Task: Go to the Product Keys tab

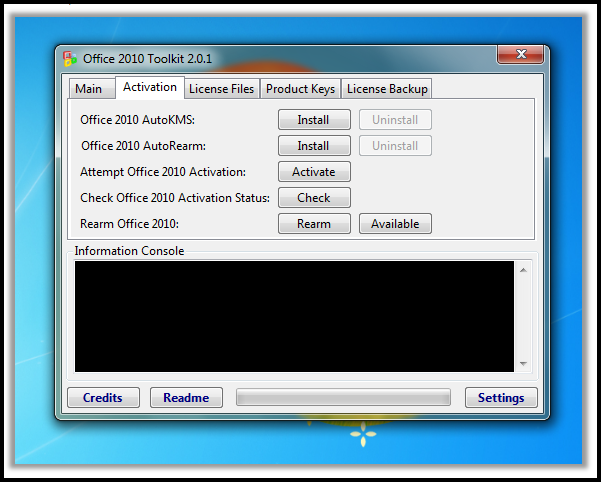Action: 300,89
